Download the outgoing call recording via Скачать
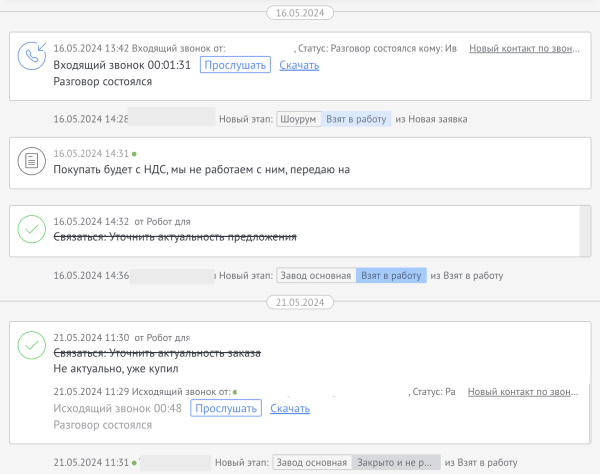This screenshot has width=600, height=474. click(290, 408)
